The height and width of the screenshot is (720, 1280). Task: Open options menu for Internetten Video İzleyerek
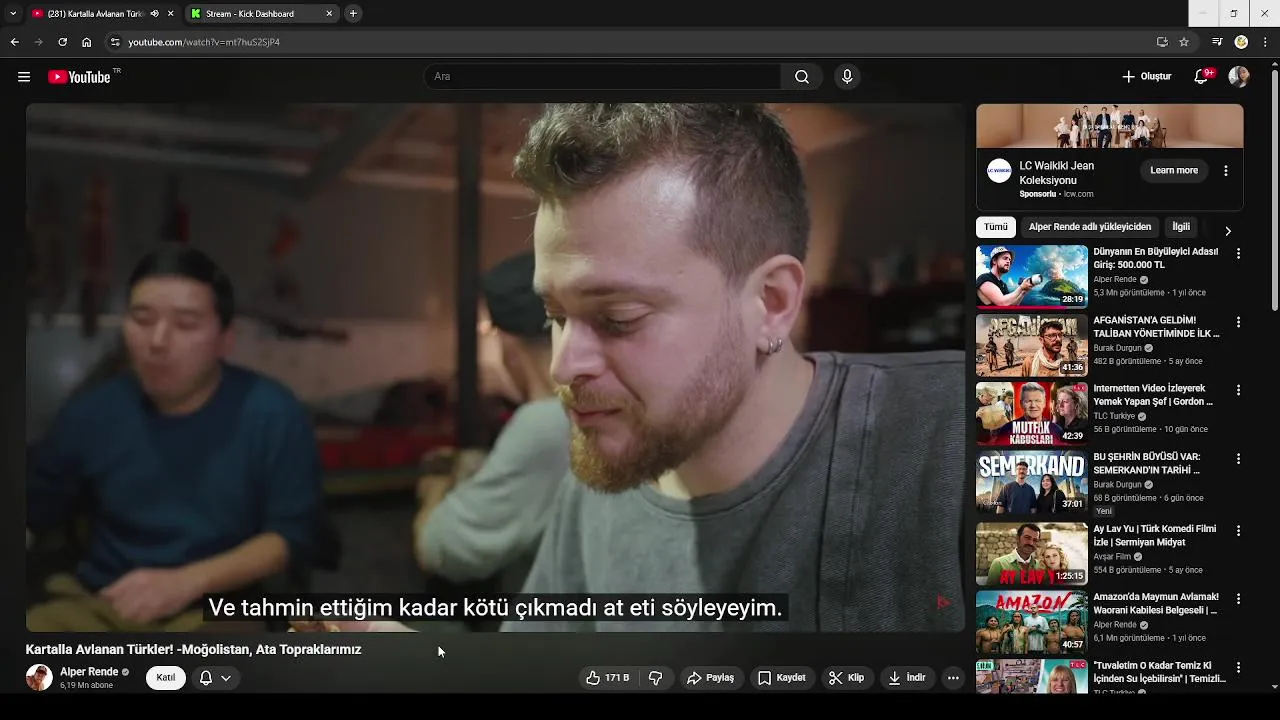1238,390
